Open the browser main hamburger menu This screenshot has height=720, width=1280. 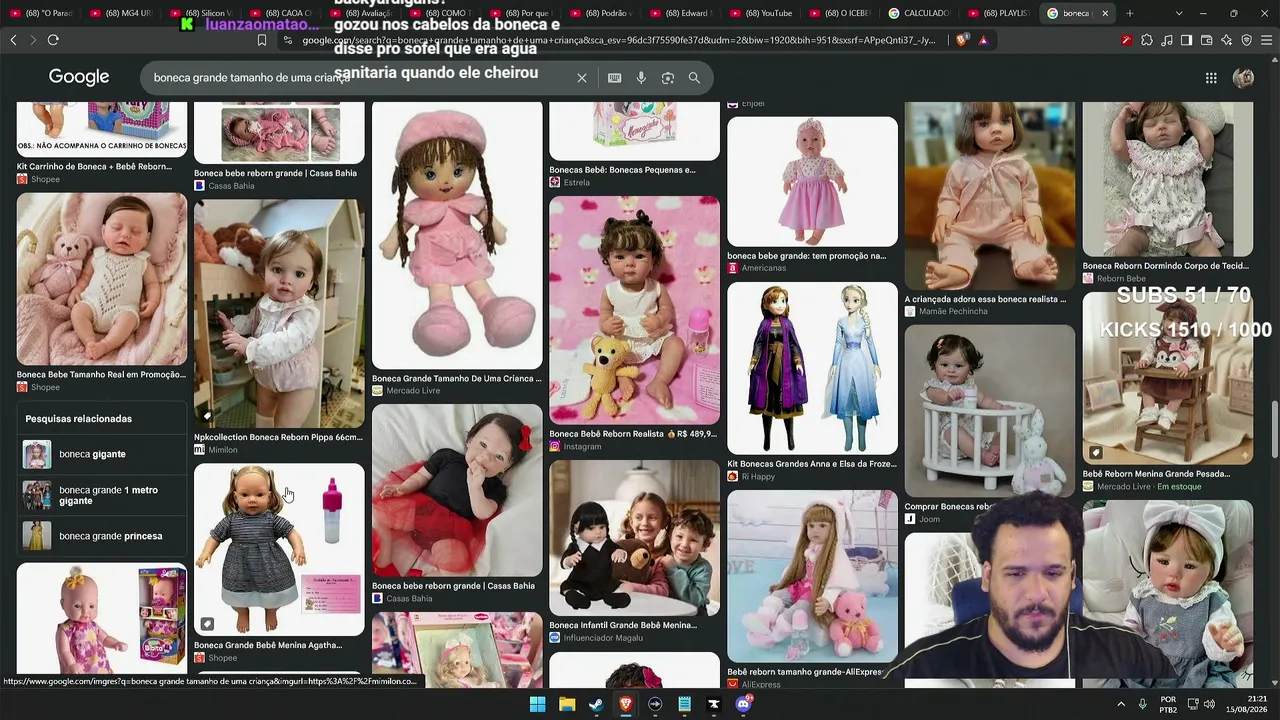click(x=1266, y=40)
